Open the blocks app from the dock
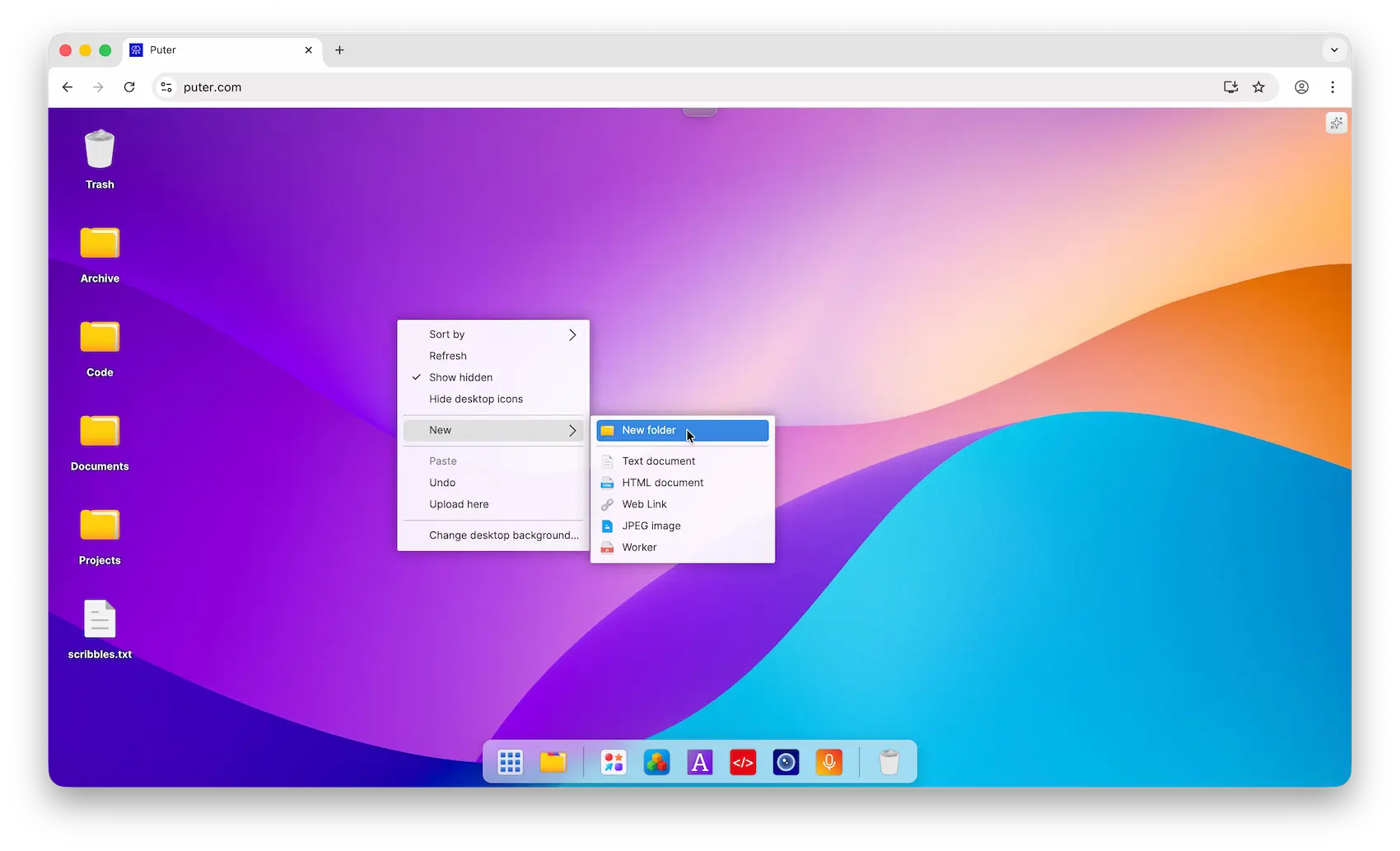Viewport: 1400px width, 851px height. point(656,762)
